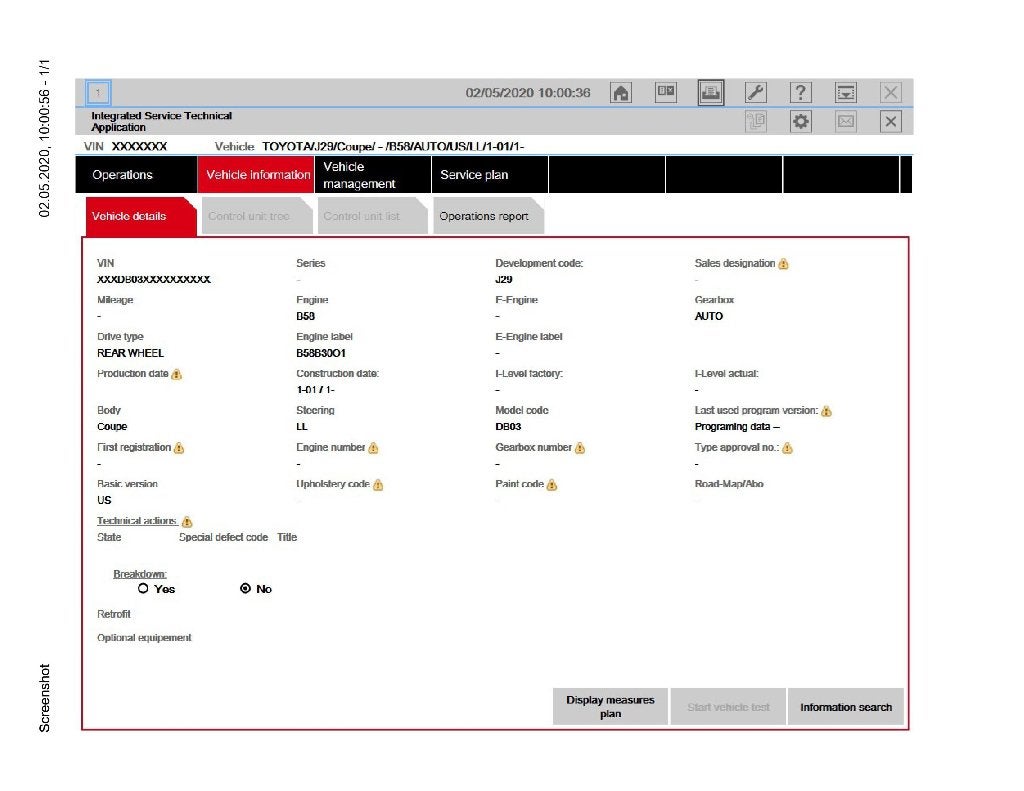Click construction date value 1-01 / 1-
The width and height of the screenshot is (1024, 791).
pos(315,390)
